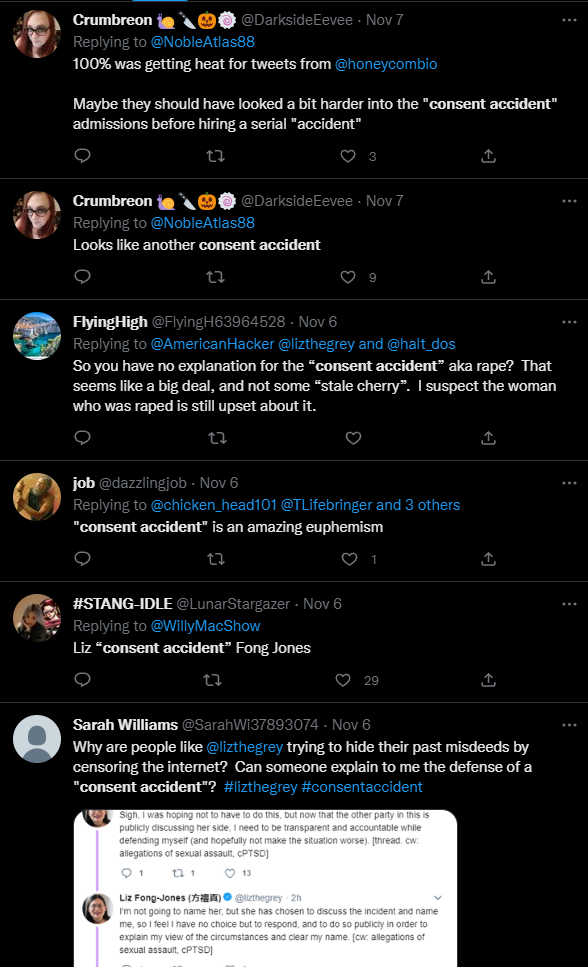588x967 pixels.
Task: Expand the three-dot menu on job's tweet
Action: (569, 483)
